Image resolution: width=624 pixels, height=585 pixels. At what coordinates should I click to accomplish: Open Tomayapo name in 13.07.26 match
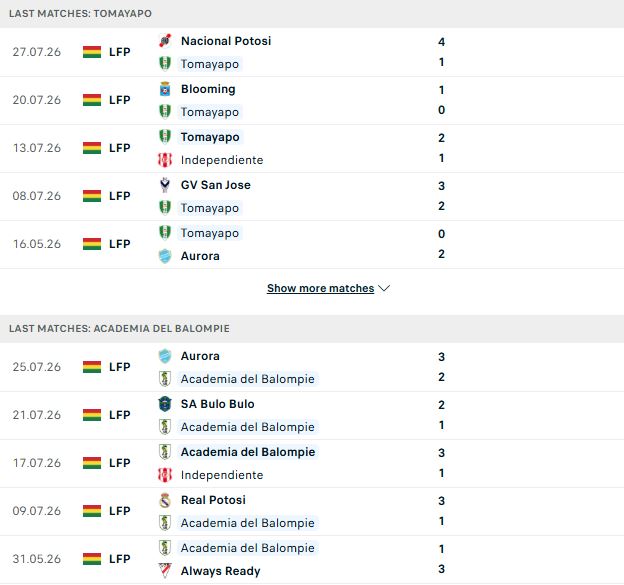(x=210, y=137)
